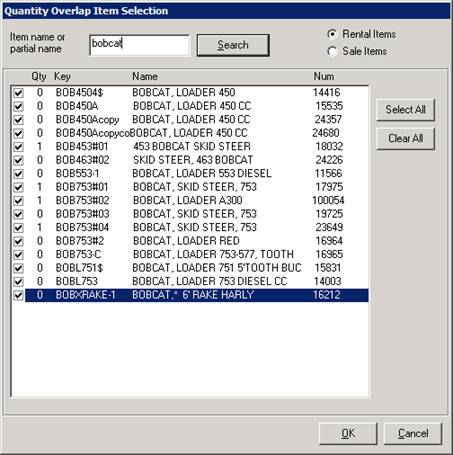Click the Key text BOB450Acopy
Screen dimensions: 453x455
point(87,120)
